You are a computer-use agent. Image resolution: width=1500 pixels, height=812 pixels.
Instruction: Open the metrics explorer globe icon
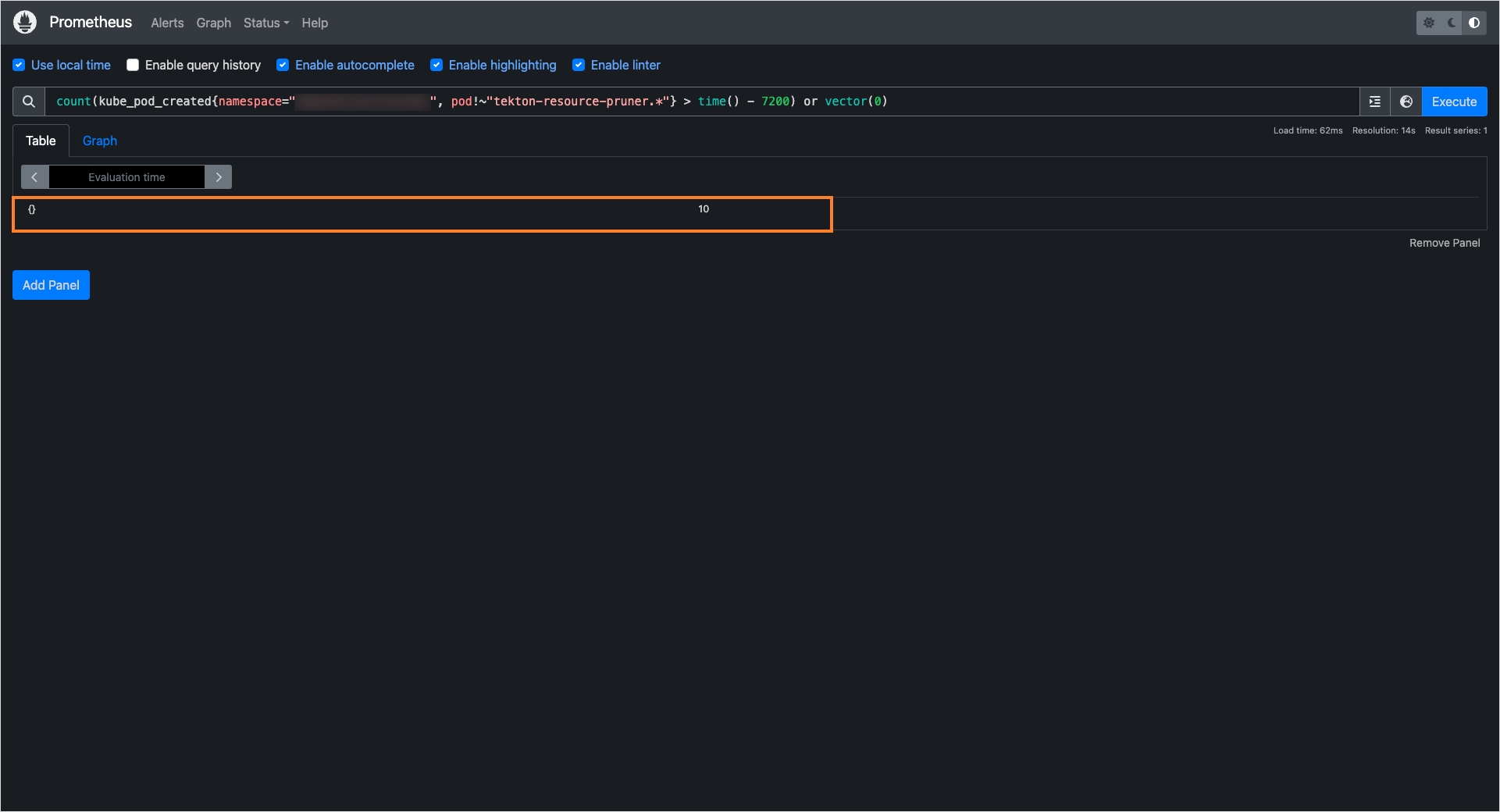tap(1406, 101)
